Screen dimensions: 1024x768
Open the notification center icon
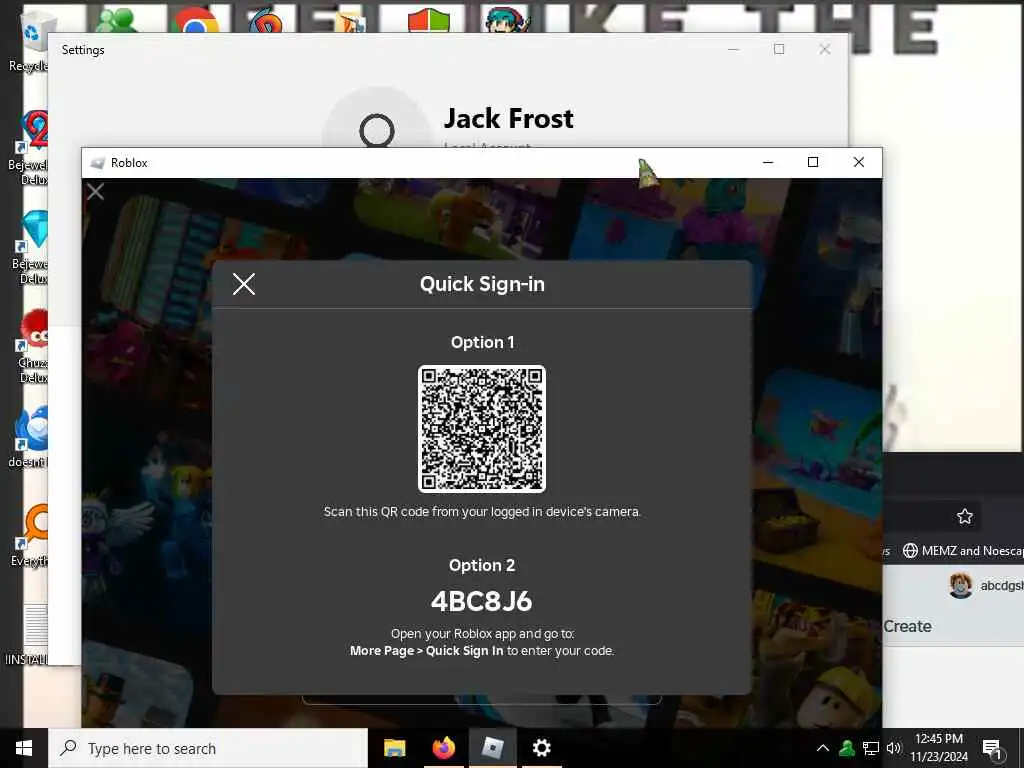(992, 748)
